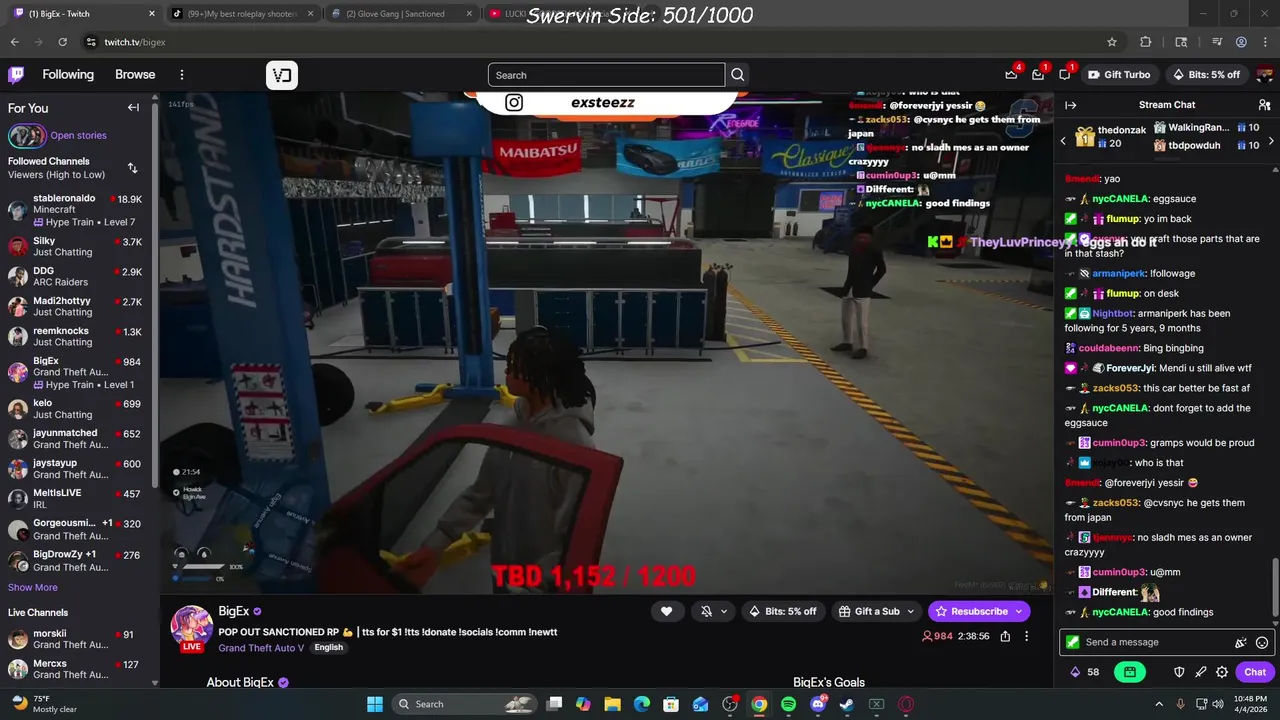Click the green channel points chest button

[1130, 672]
